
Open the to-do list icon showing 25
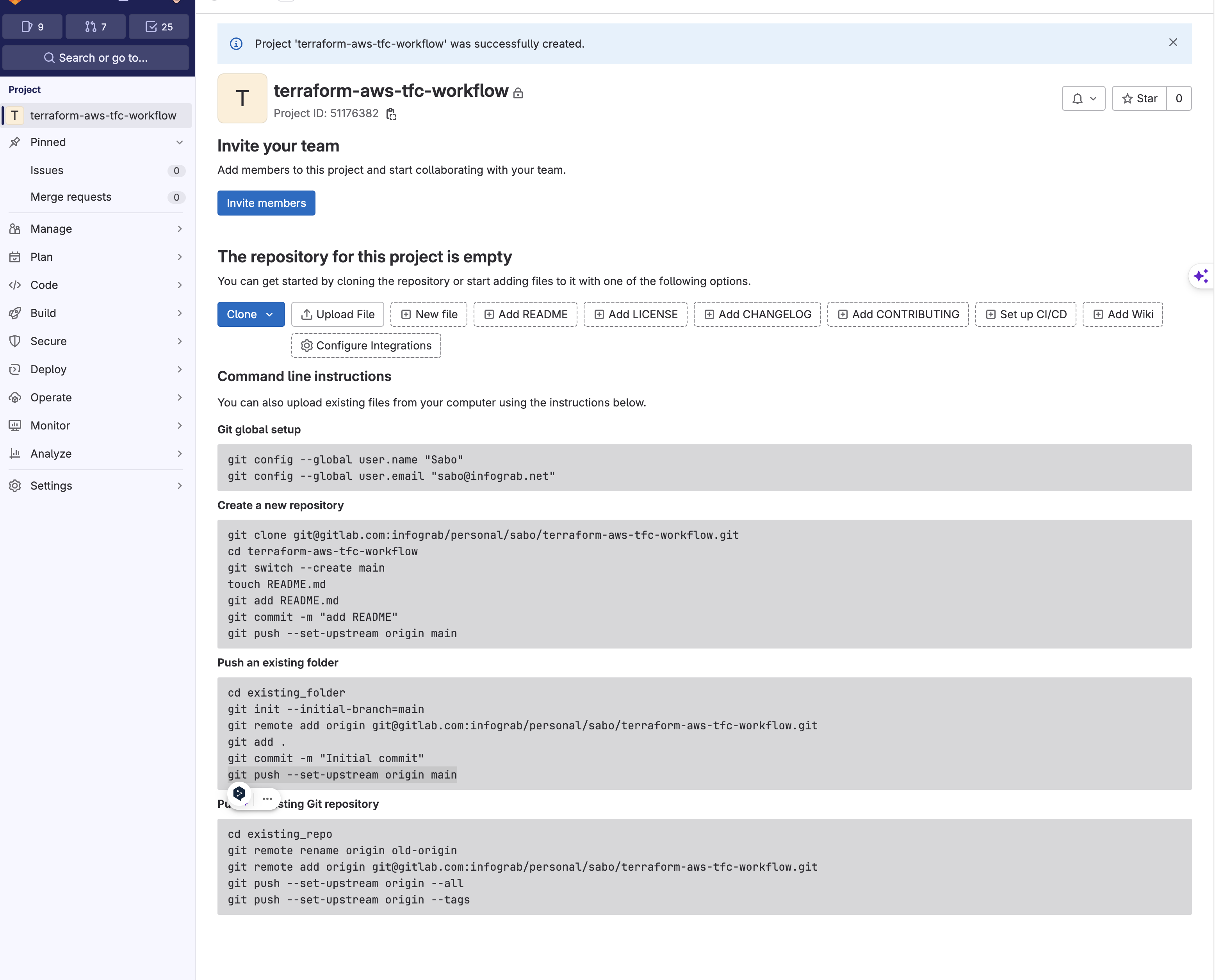[159, 27]
